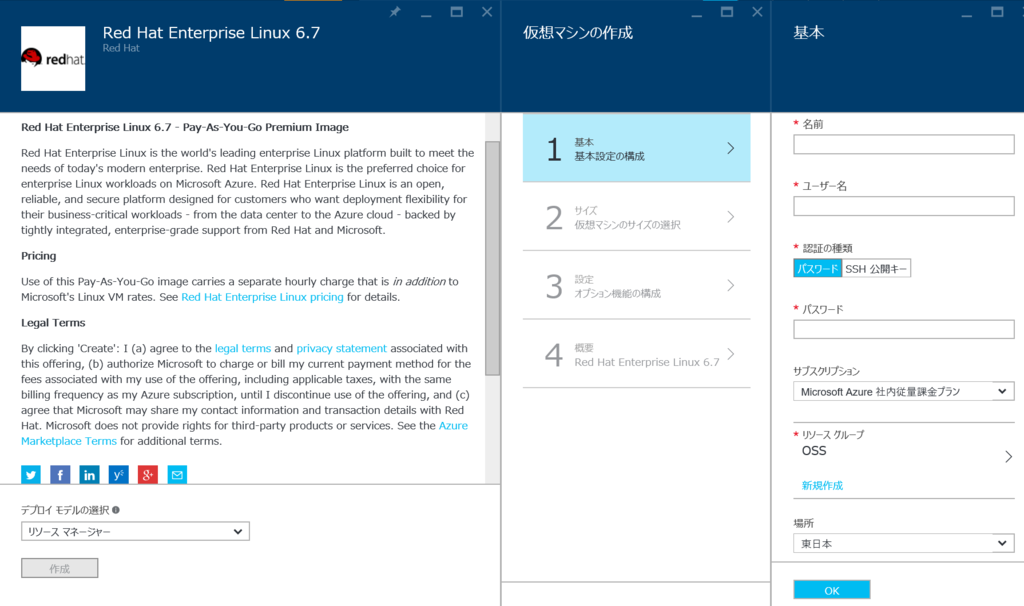This screenshot has height=606, width=1024.
Task: Share the offering on Twitter
Action: coord(31,475)
